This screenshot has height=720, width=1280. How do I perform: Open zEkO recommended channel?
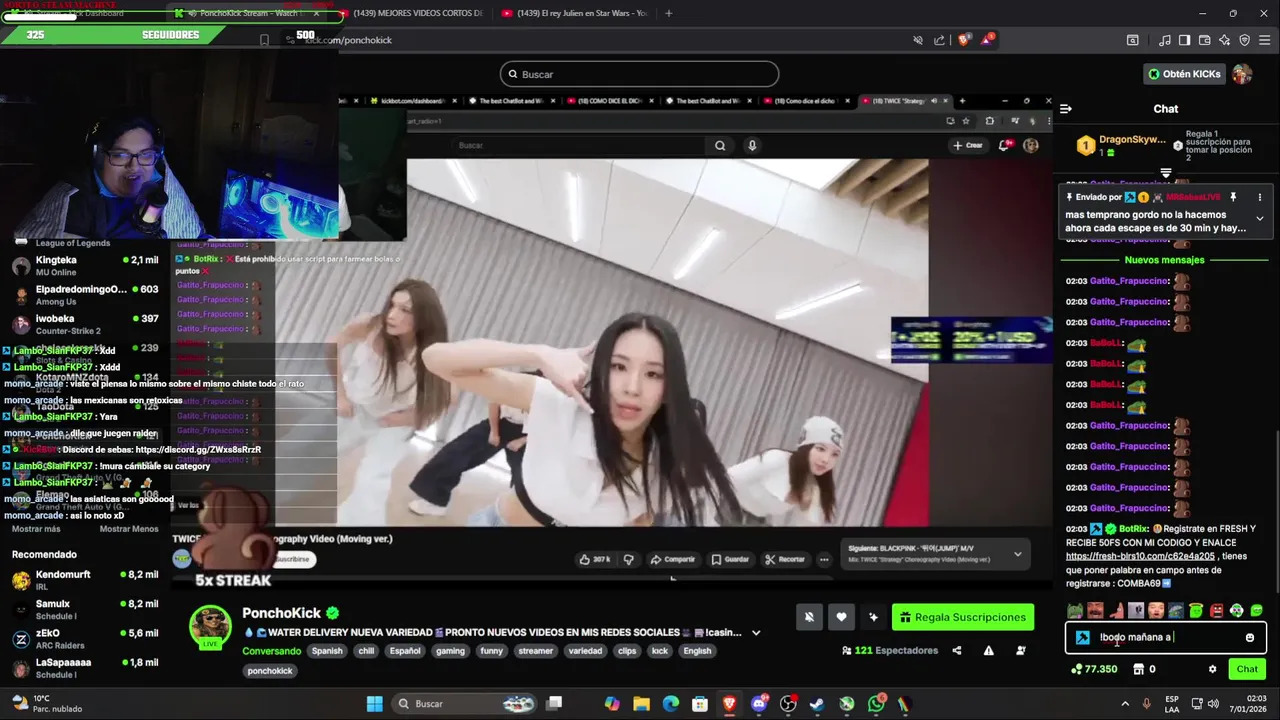85,638
